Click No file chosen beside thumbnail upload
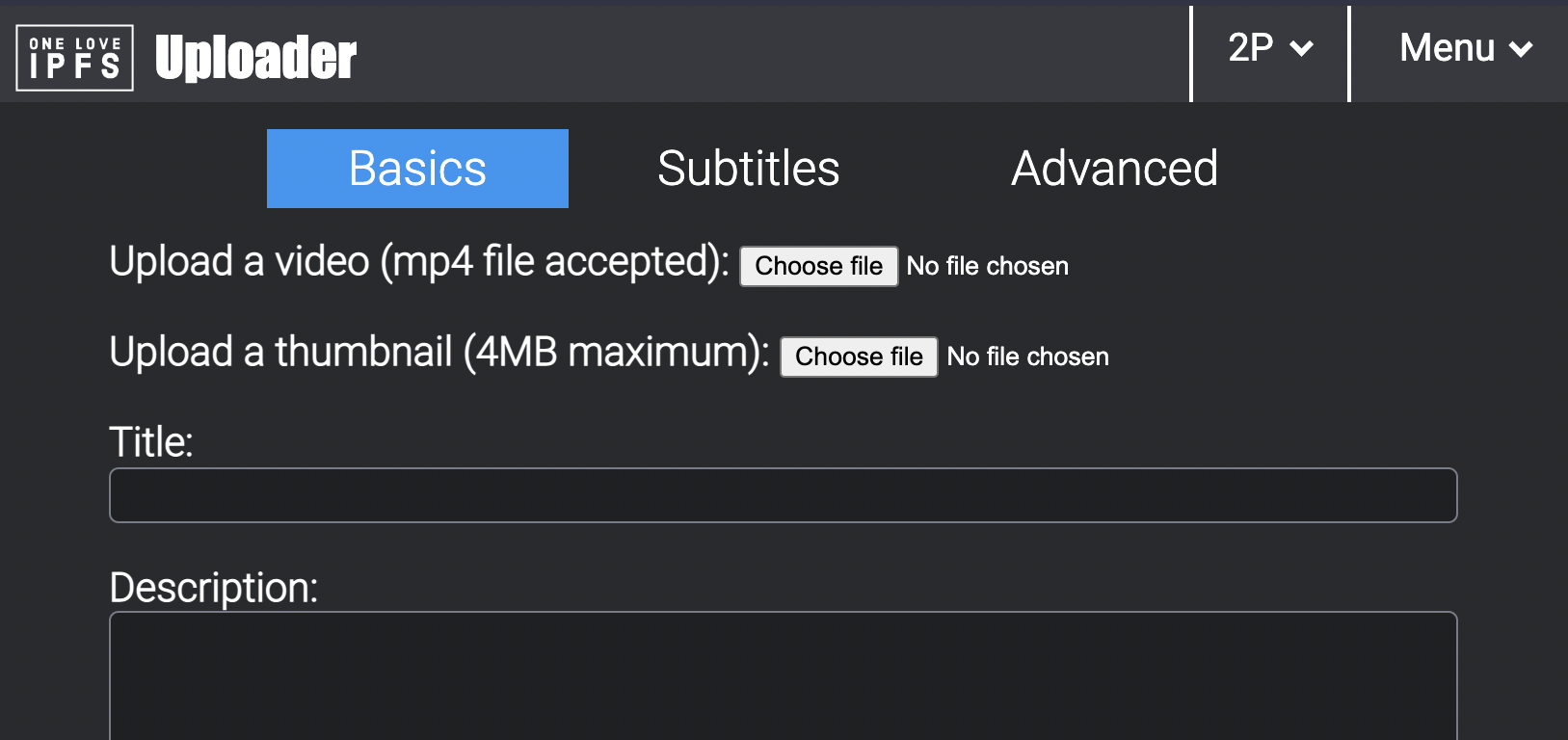This screenshot has width=1568, height=740. (x=1027, y=357)
